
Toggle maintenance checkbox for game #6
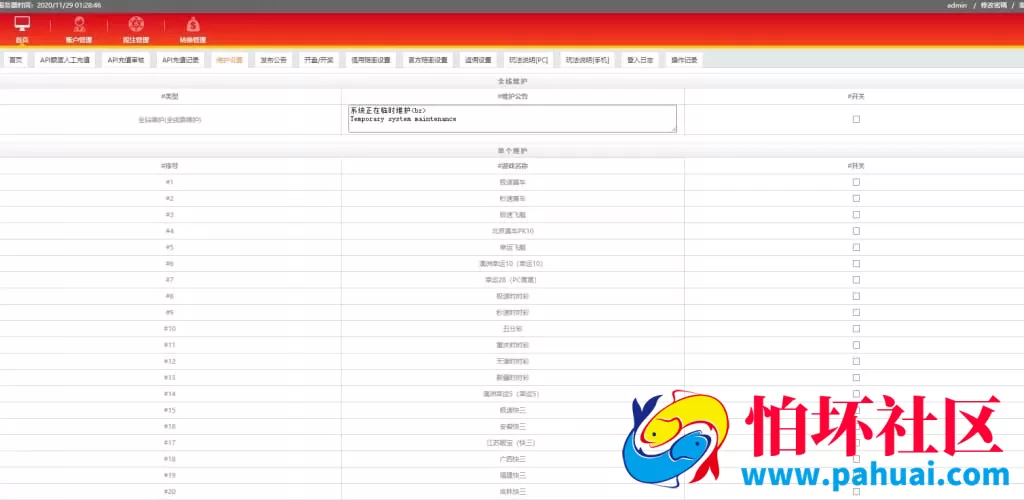tap(856, 264)
